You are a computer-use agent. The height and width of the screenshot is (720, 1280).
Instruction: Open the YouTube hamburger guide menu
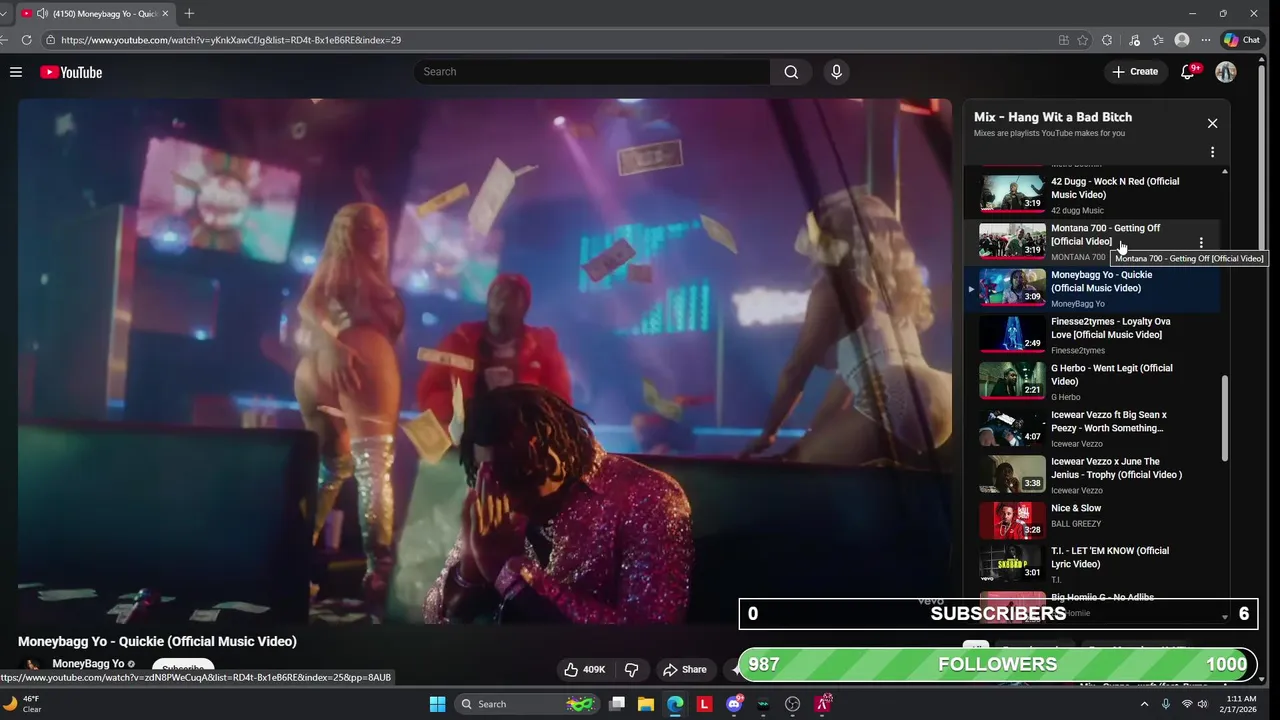click(16, 72)
